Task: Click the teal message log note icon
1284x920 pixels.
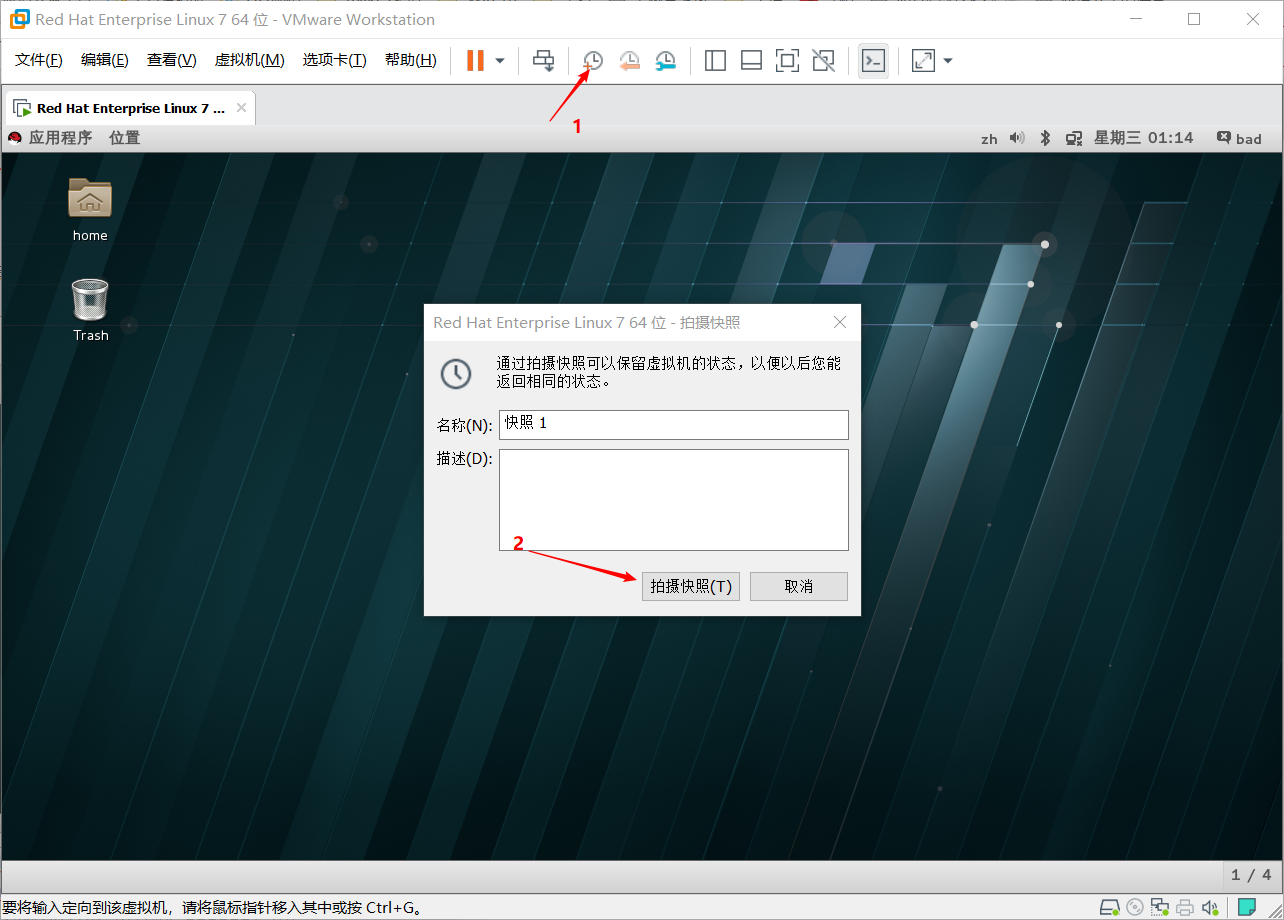Action: coord(1247,907)
